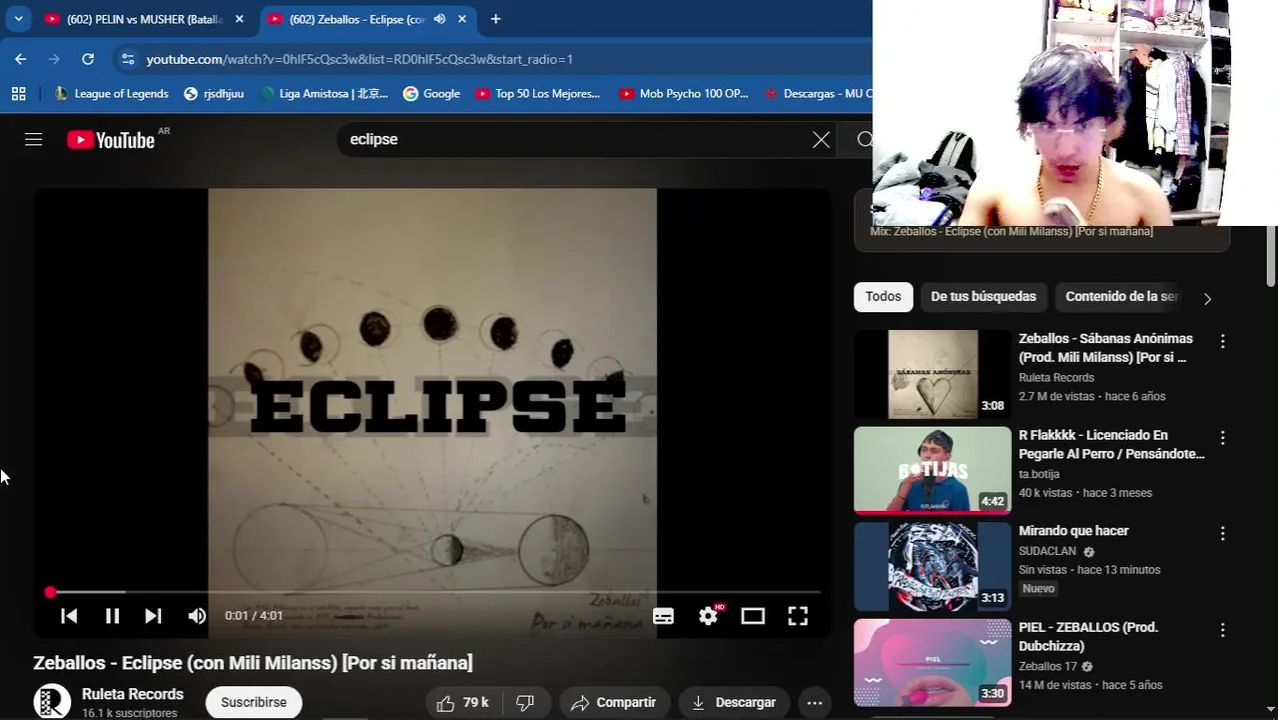Open the R Flakkkk video thumbnail
The image size is (1278, 720).
(932, 470)
